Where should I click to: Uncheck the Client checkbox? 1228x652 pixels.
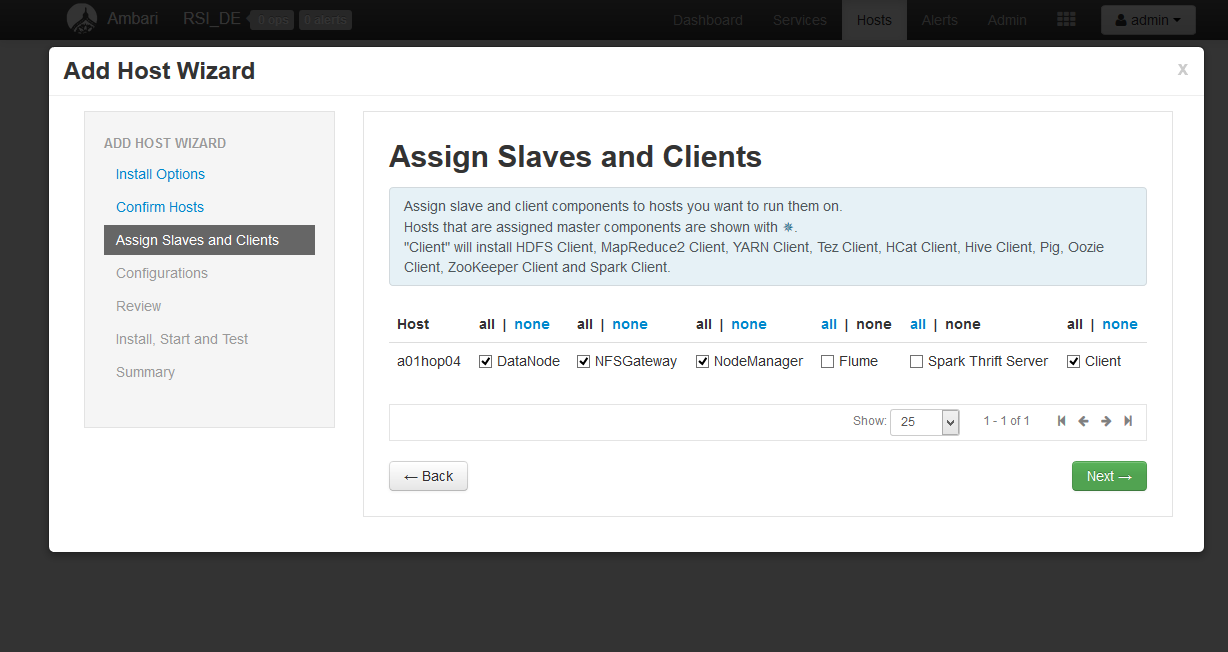pos(1073,361)
